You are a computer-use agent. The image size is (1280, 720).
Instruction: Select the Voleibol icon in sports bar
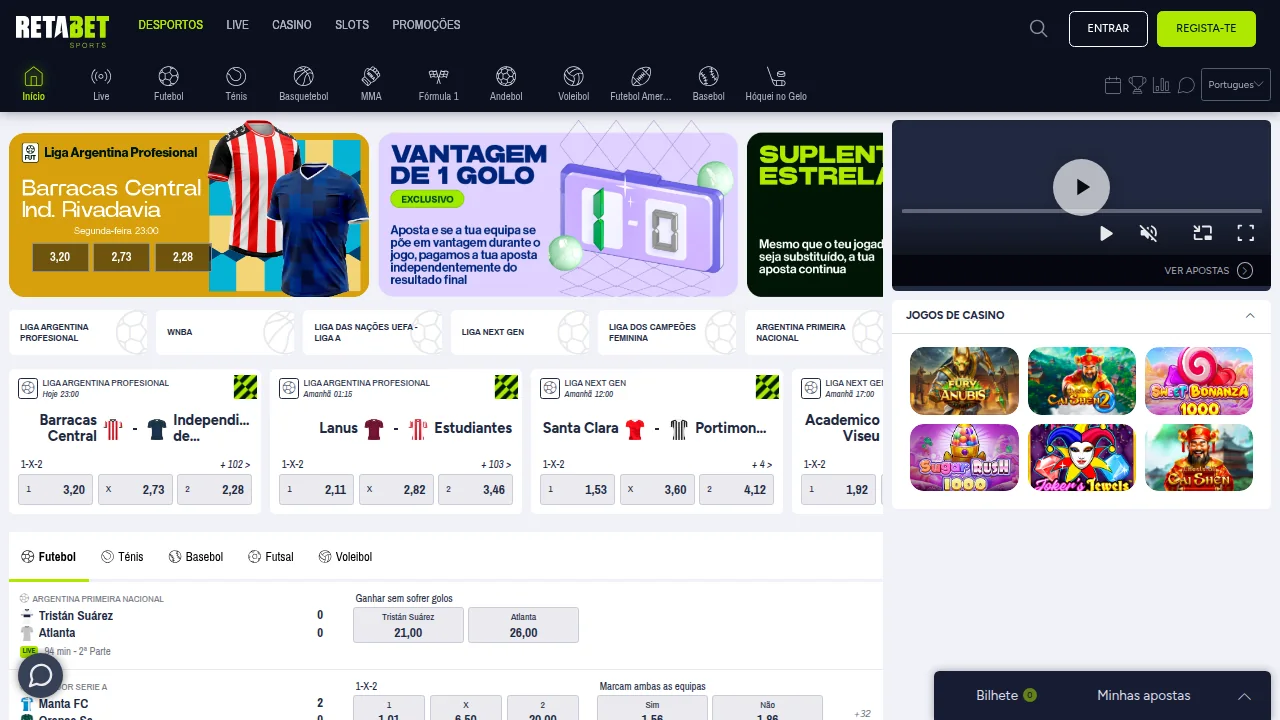[573, 76]
